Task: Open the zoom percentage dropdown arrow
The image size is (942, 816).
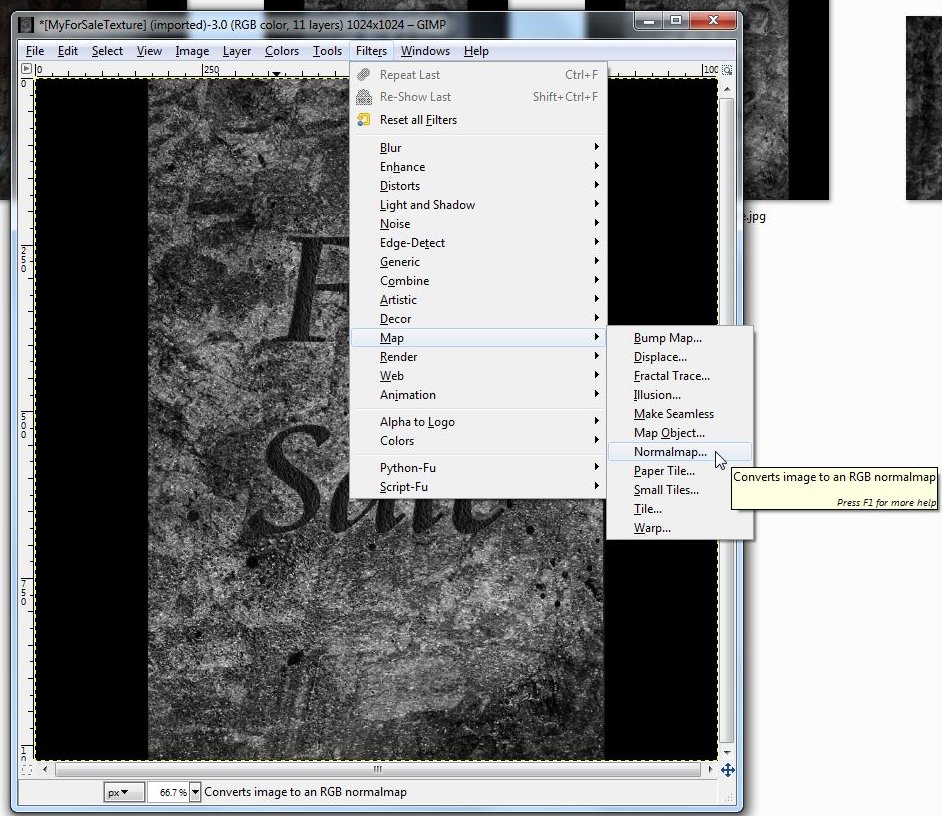Action: pyautogui.click(x=195, y=793)
